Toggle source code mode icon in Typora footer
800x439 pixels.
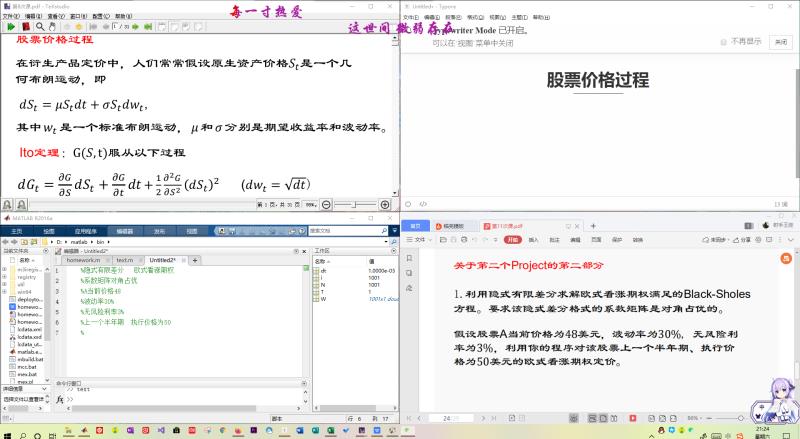coord(423,204)
